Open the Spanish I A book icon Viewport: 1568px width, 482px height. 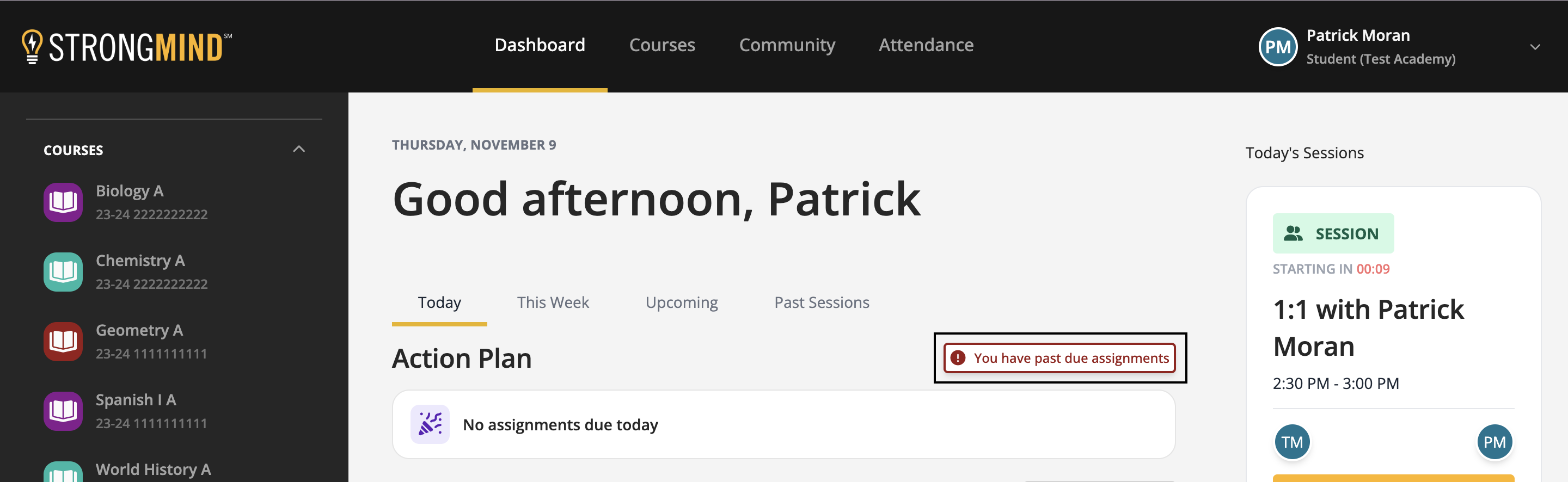[x=63, y=411]
